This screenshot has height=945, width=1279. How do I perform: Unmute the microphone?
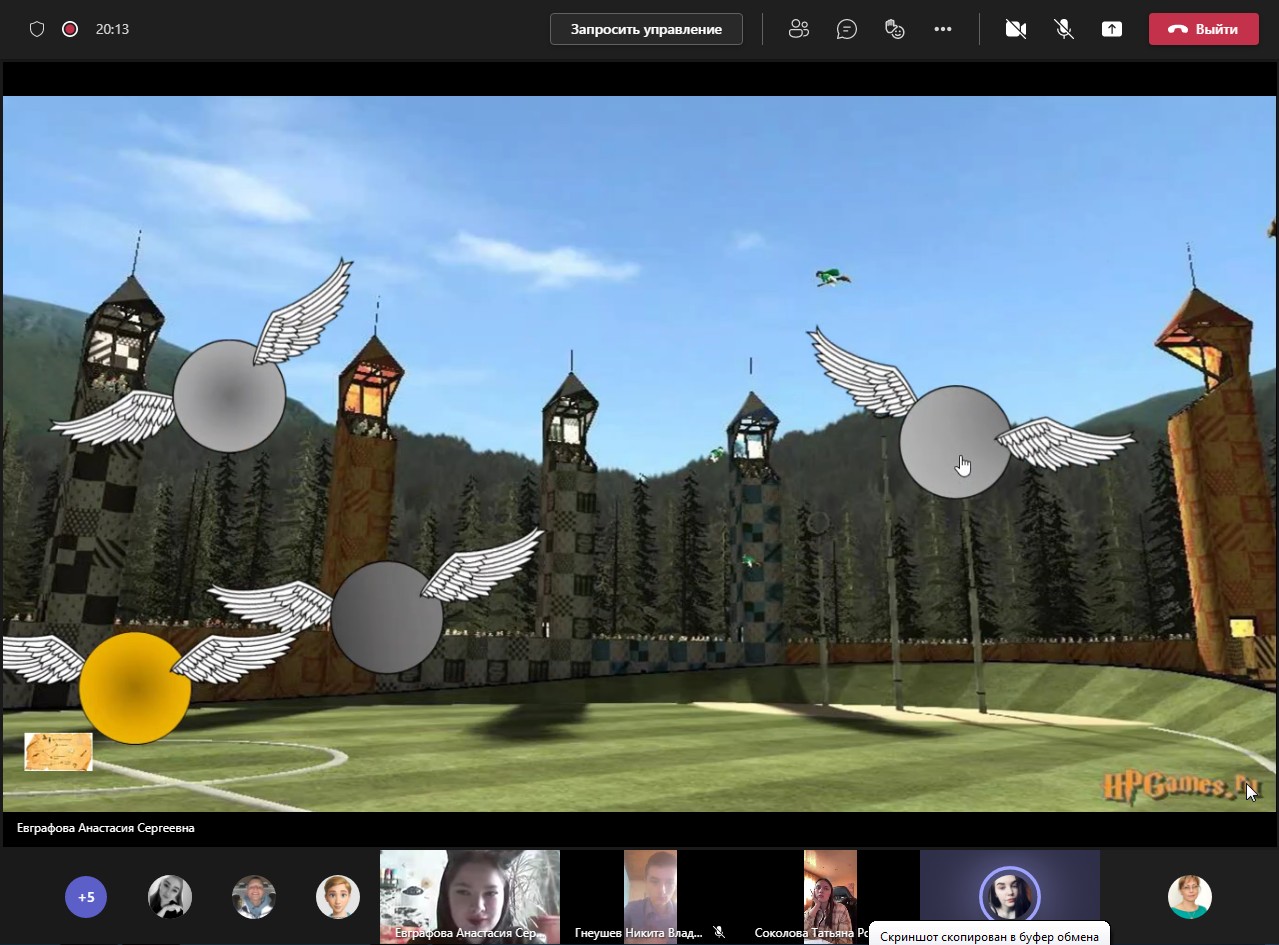1064,29
